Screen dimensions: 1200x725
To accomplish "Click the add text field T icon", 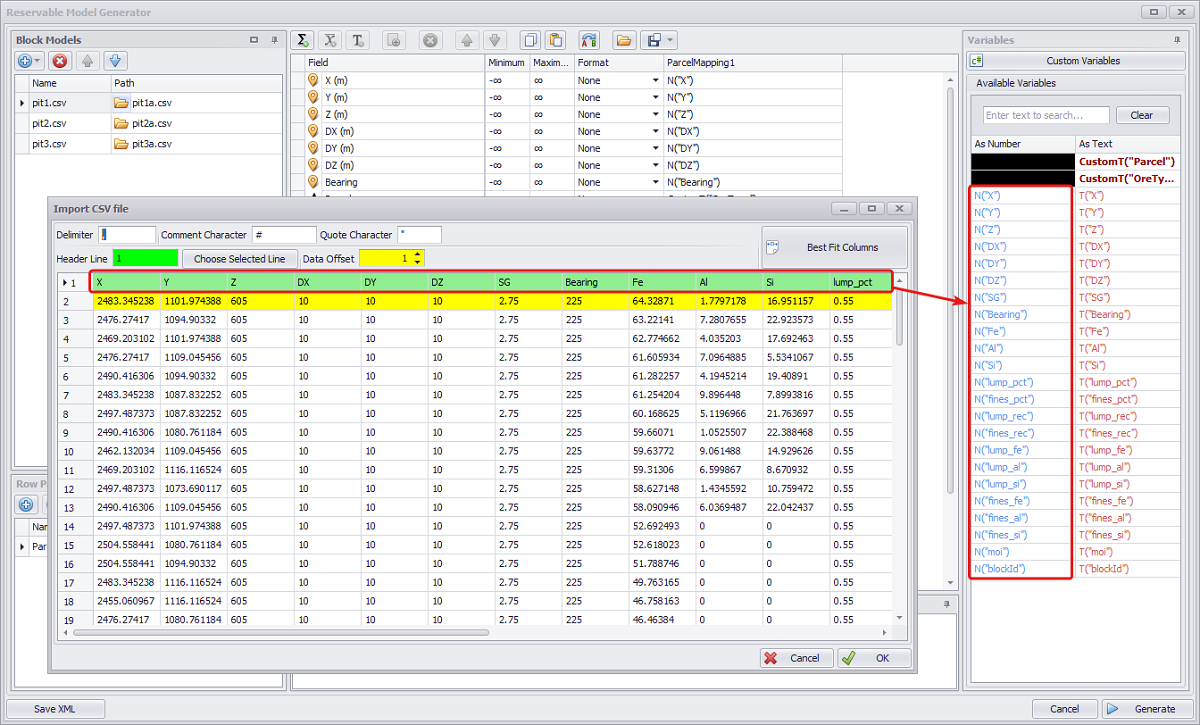I will point(358,41).
